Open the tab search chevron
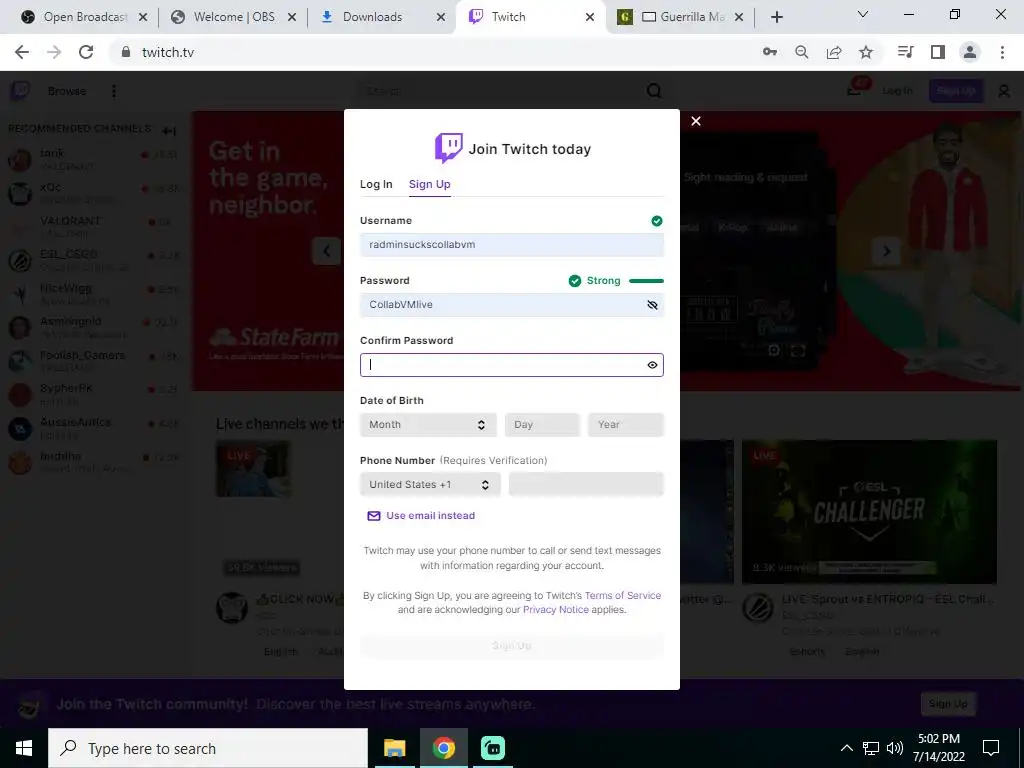 tap(862, 14)
